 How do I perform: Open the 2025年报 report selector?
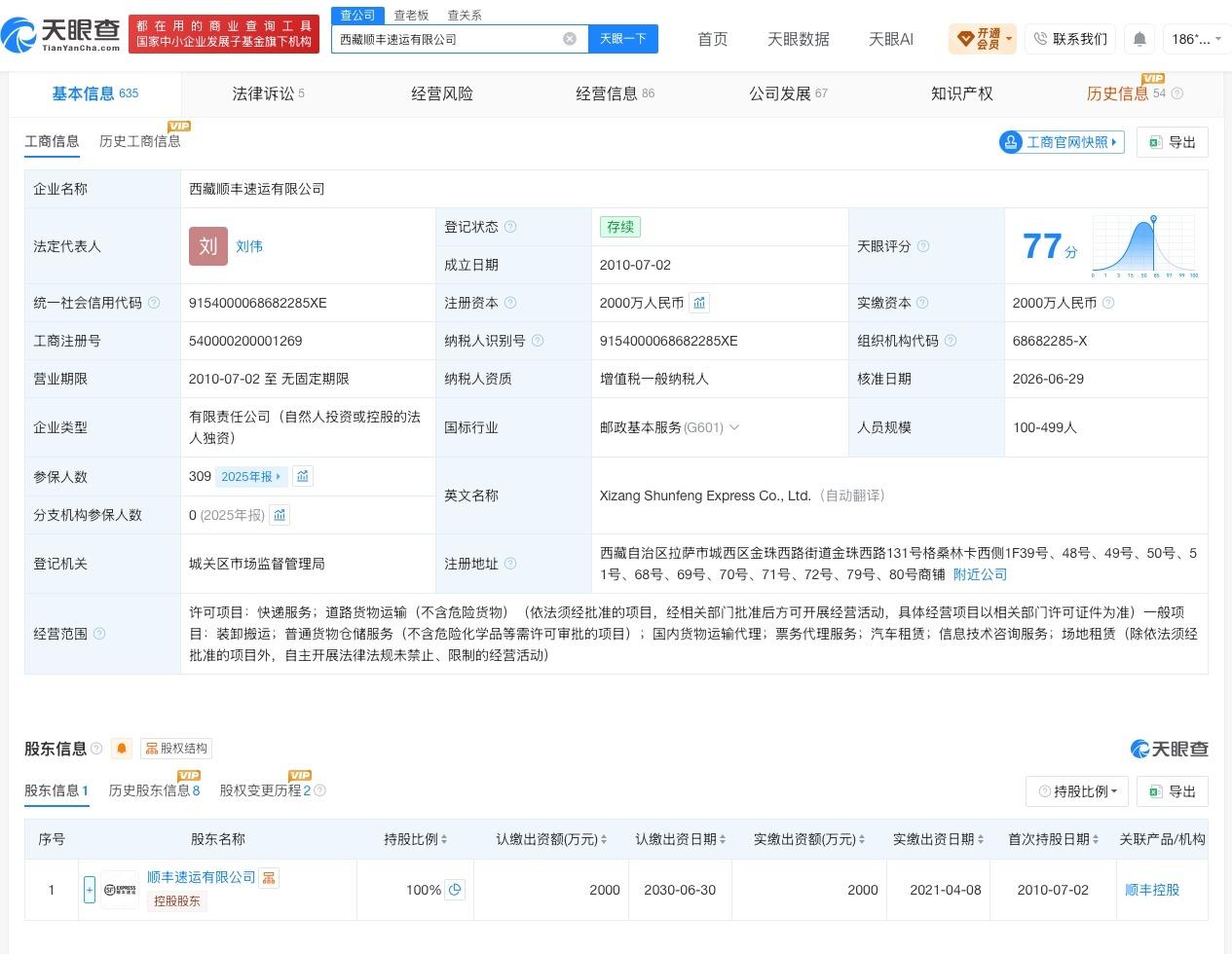[251, 476]
